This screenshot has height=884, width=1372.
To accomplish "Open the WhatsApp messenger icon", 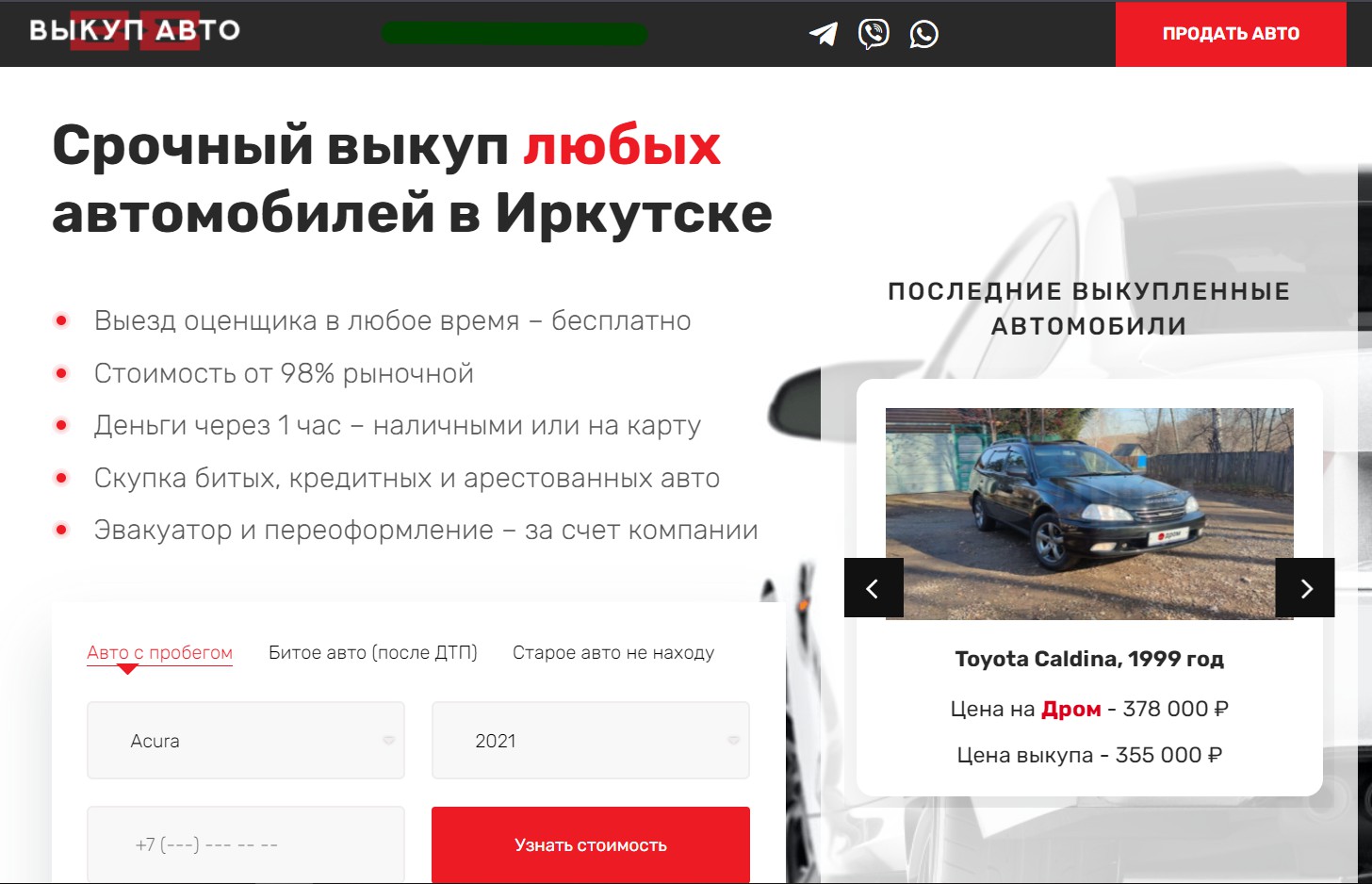I will 923,34.
